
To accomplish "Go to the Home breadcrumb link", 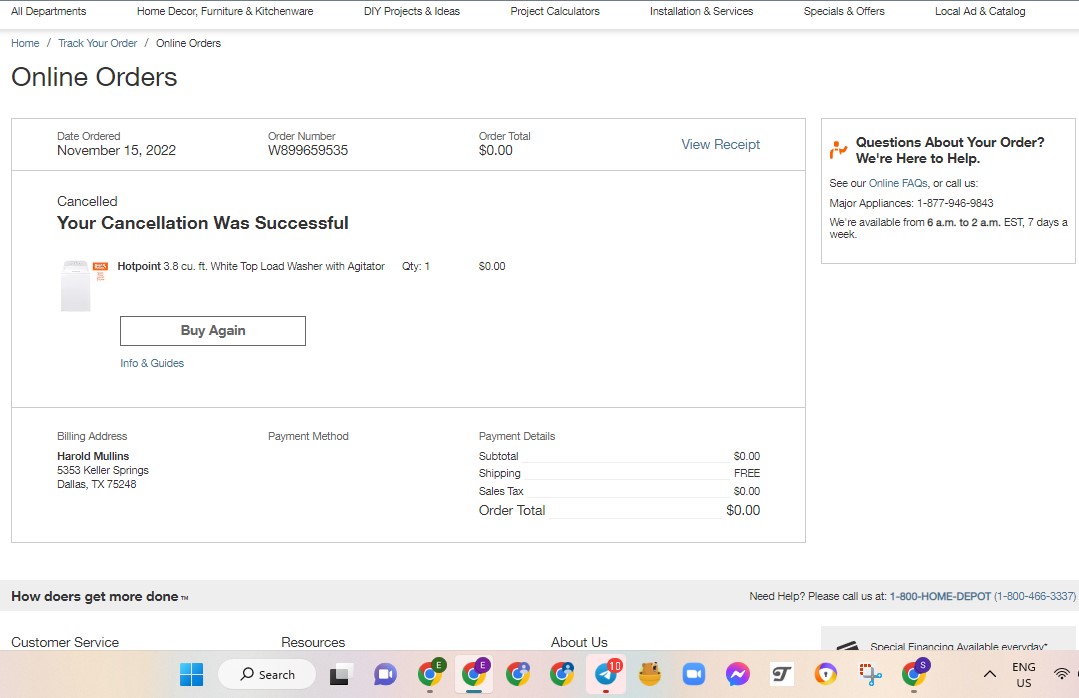I will click(x=25, y=43).
